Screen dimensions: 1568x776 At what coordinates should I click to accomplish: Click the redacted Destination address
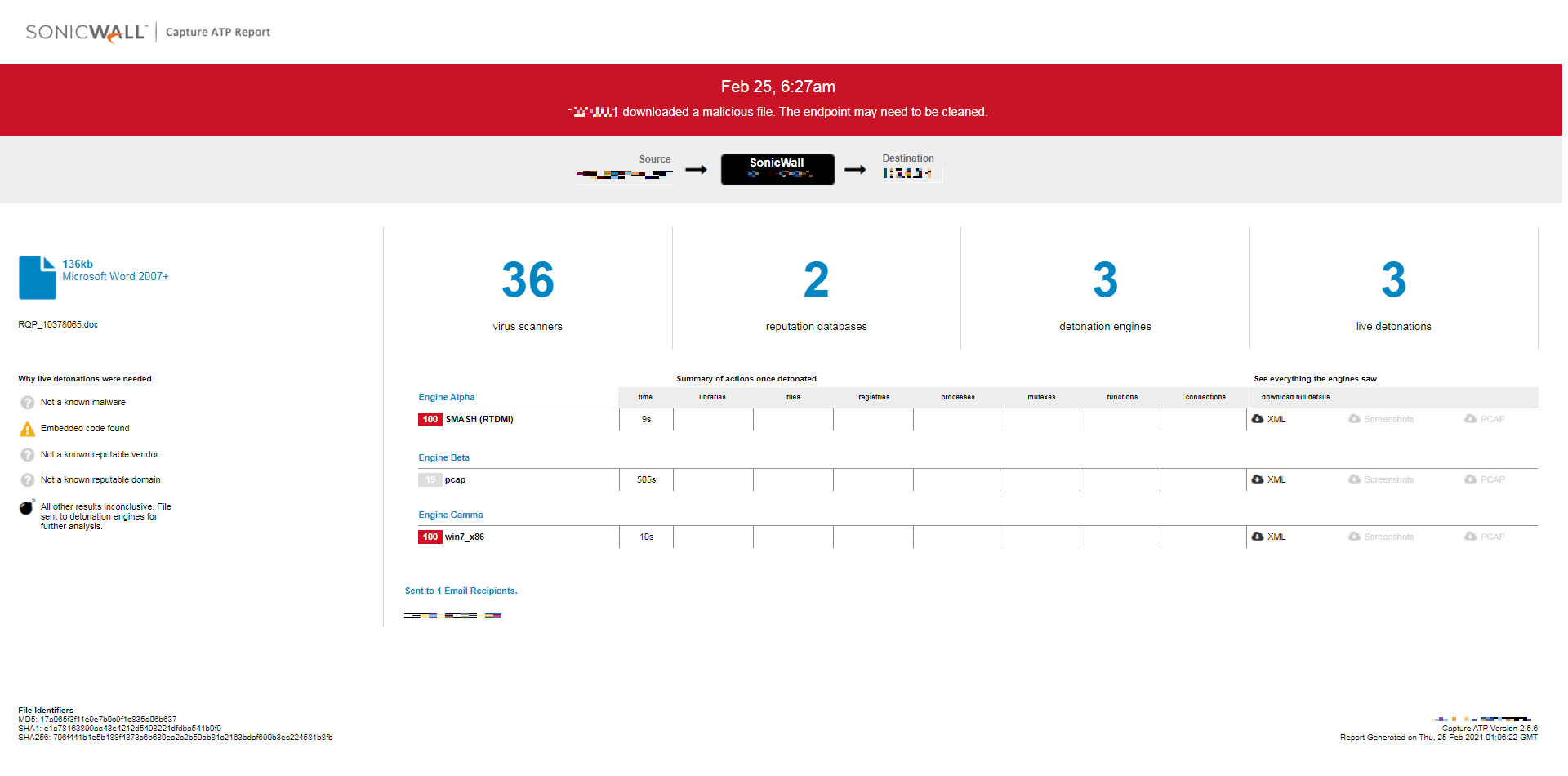[x=908, y=173]
